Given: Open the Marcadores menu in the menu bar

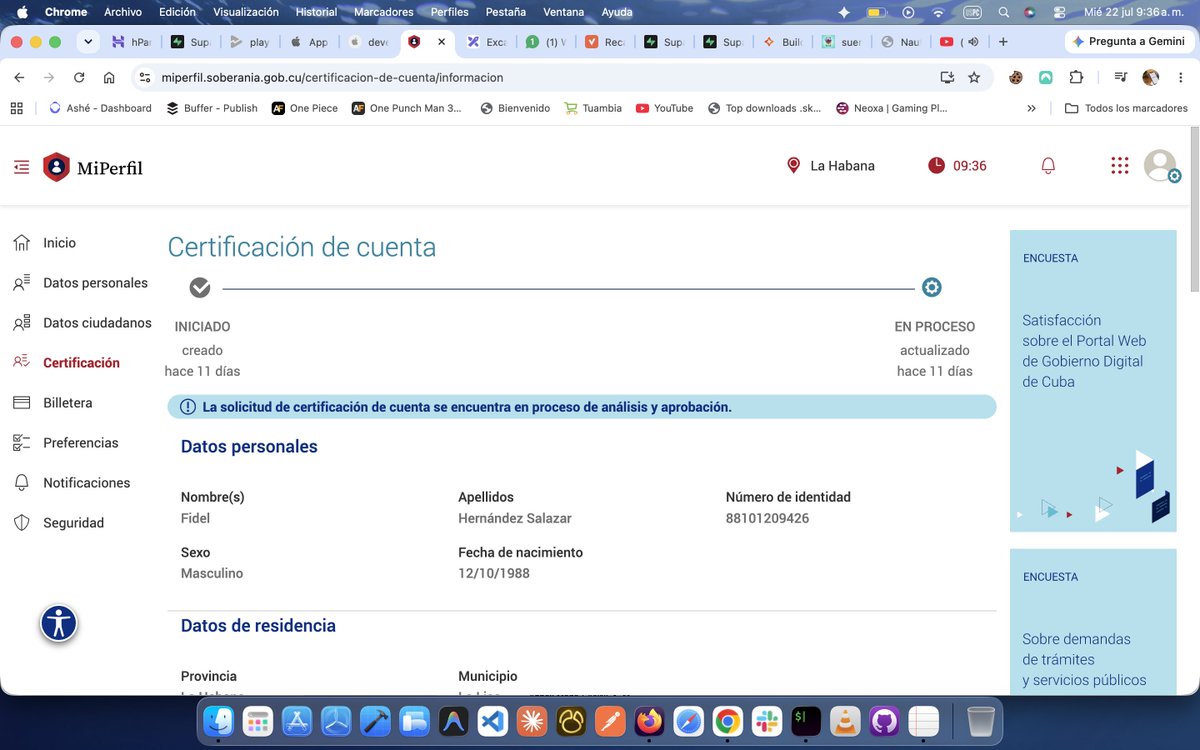Looking at the screenshot, I should tap(385, 12).
